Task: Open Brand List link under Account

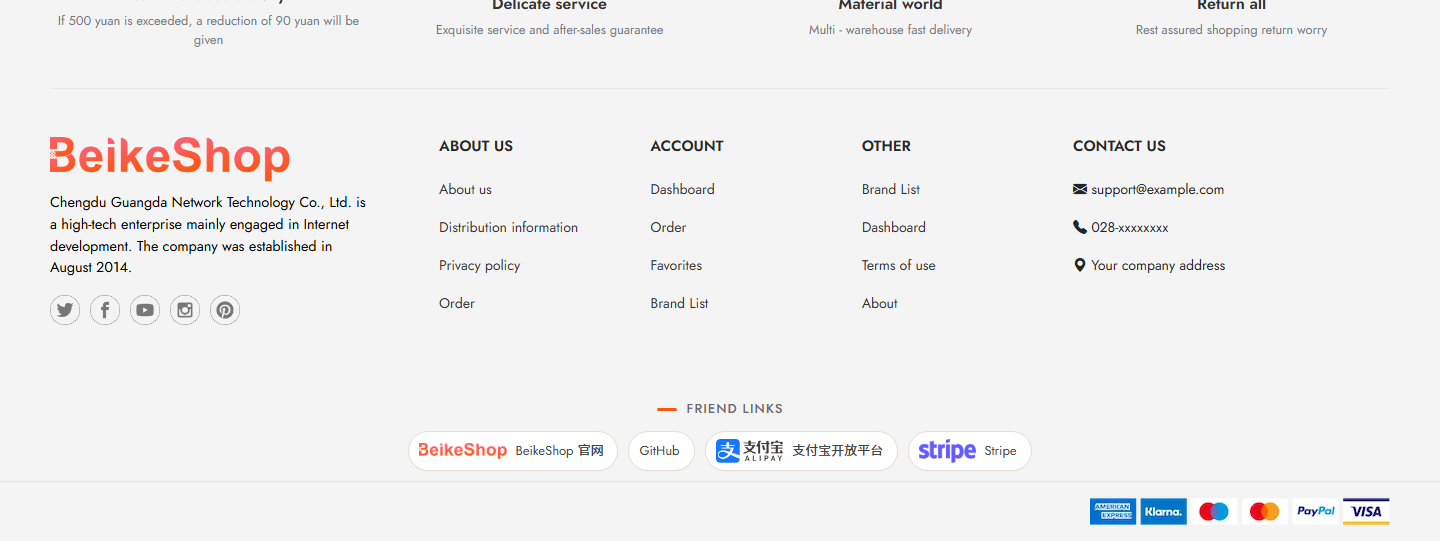Action: pyautogui.click(x=679, y=303)
